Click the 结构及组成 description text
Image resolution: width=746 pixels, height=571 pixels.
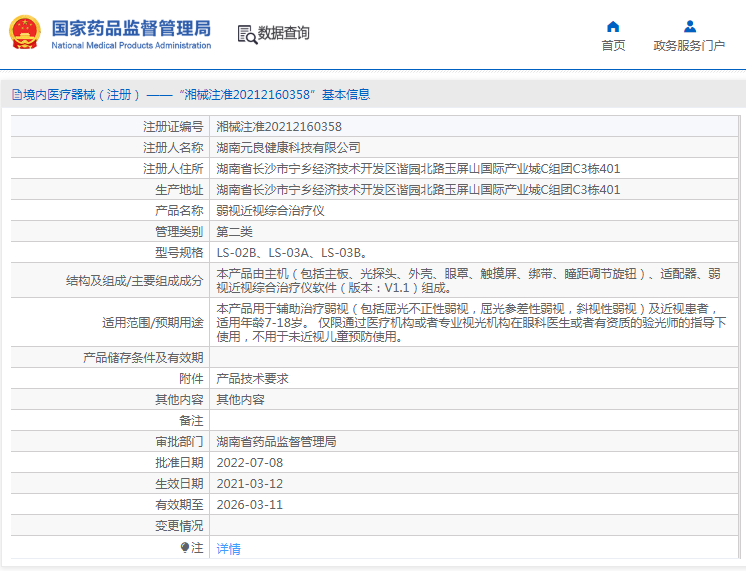click(469, 280)
